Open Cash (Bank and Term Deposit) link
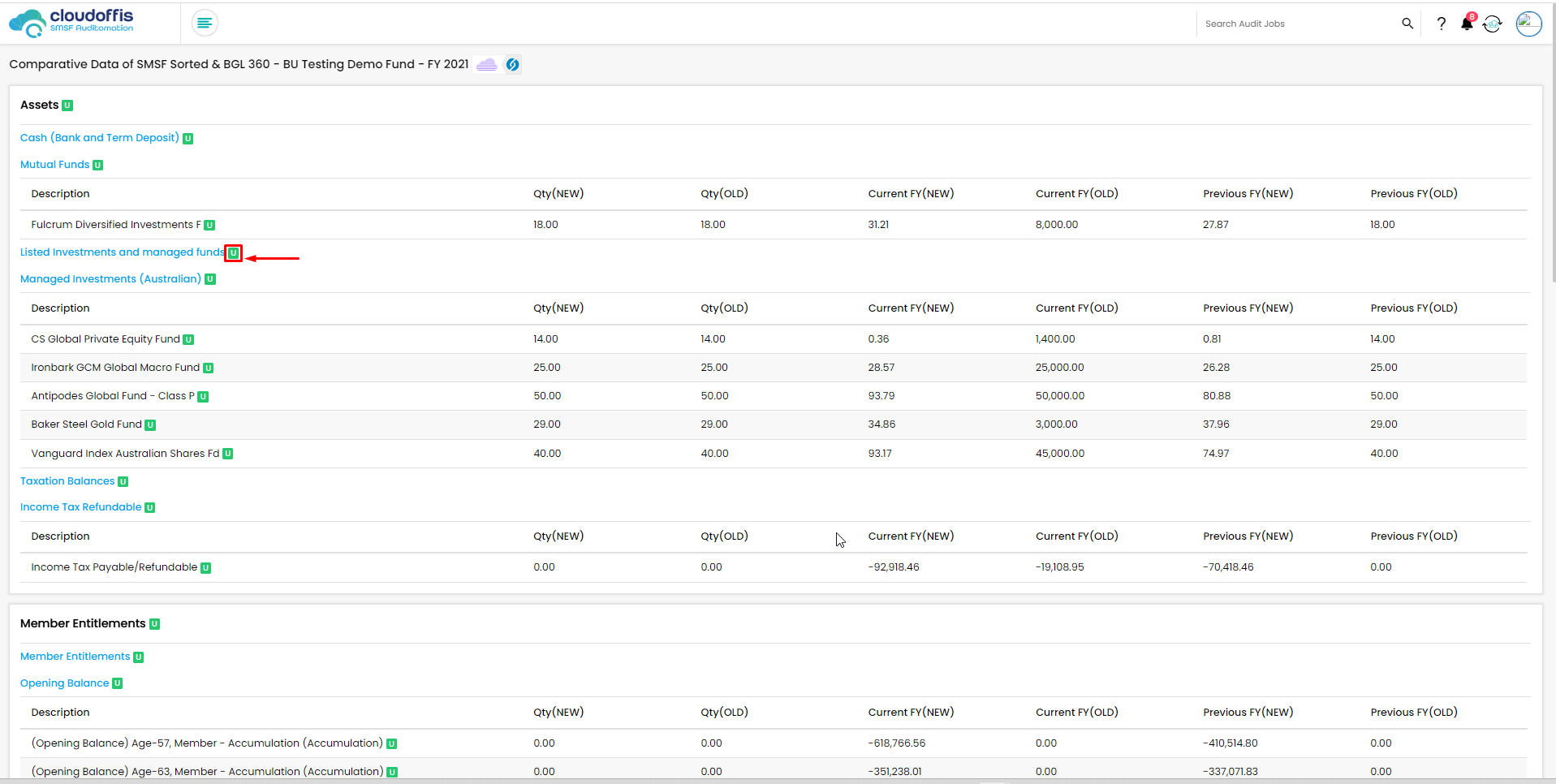 100,138
